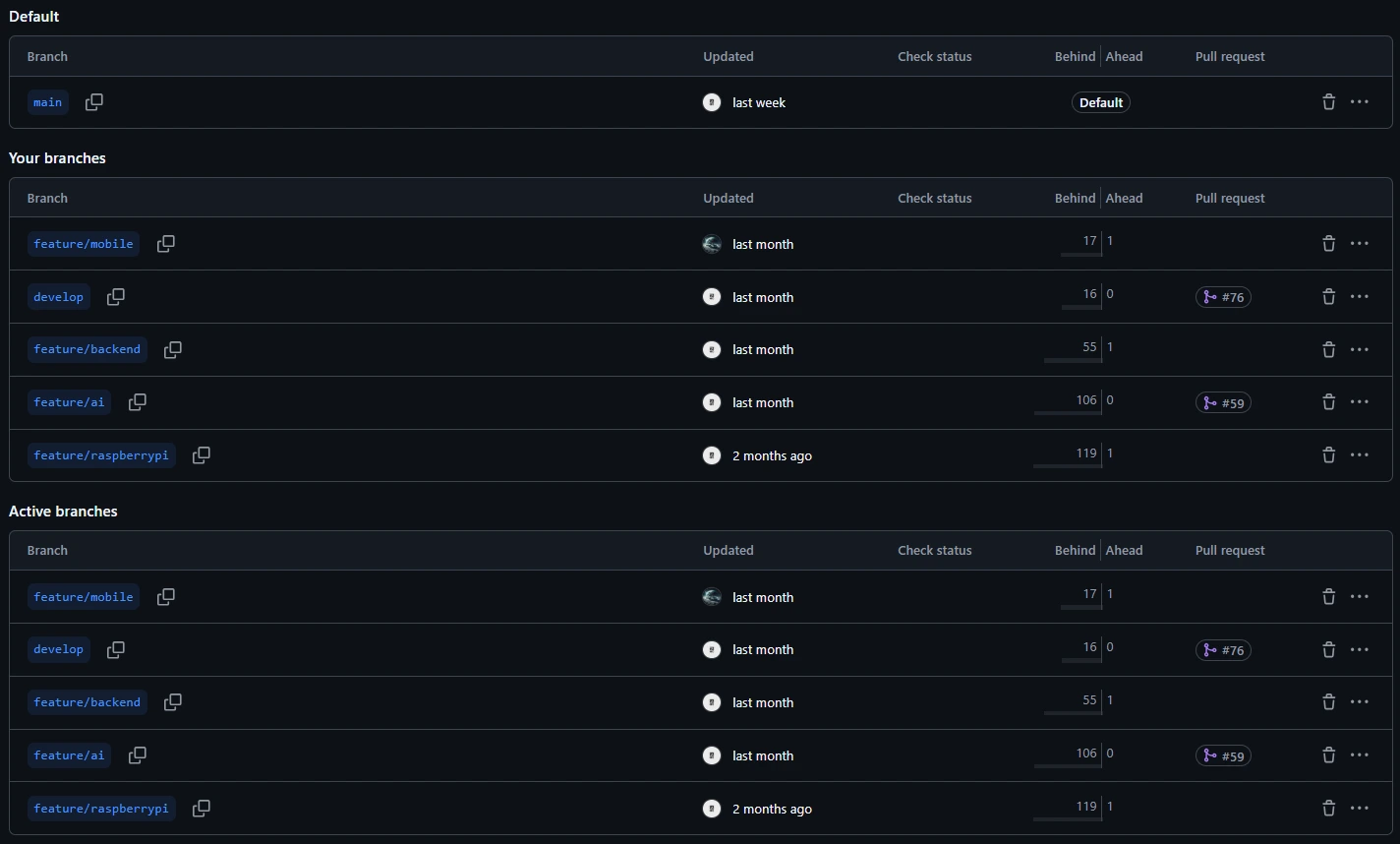Open pull request #59 for feature/ai

1223,402
